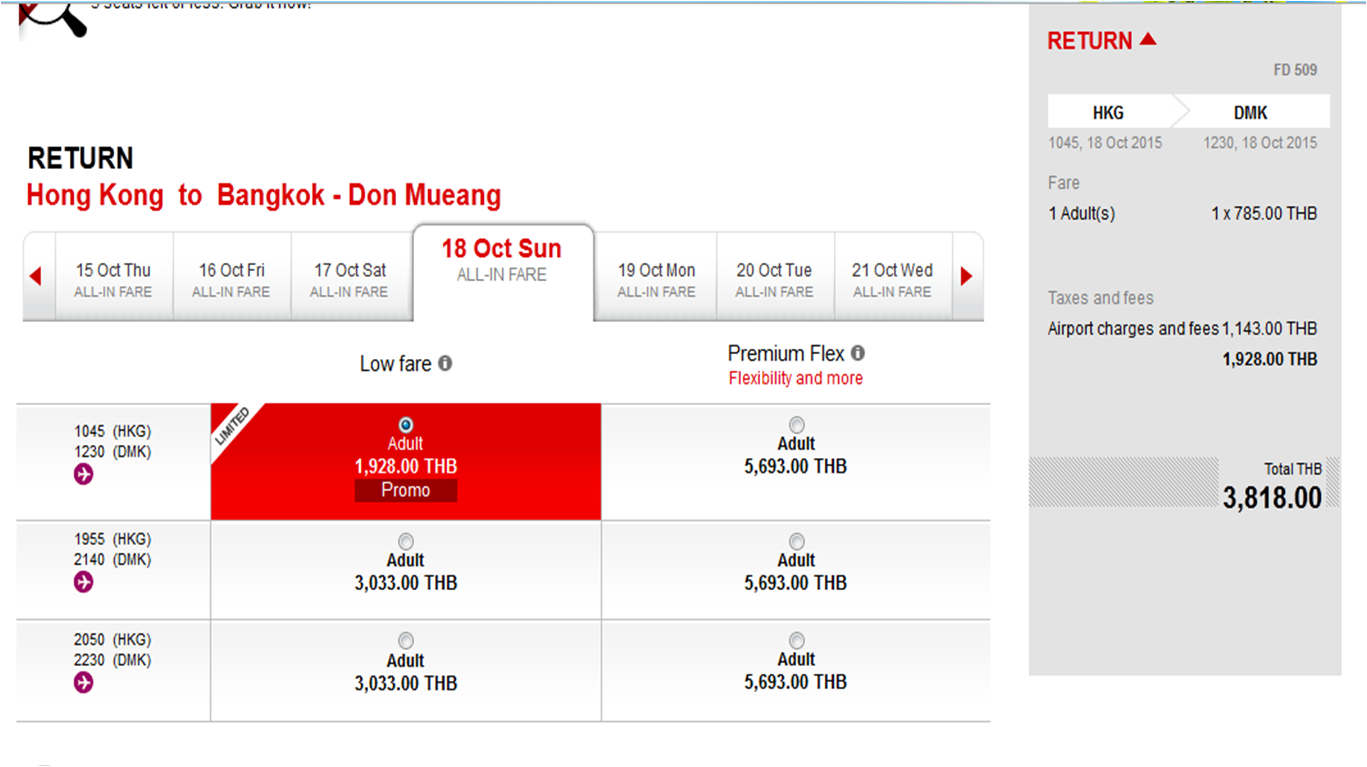Select Low fare radio for 1955 flight
This screenshot has width=1367, height=767.
406,542
